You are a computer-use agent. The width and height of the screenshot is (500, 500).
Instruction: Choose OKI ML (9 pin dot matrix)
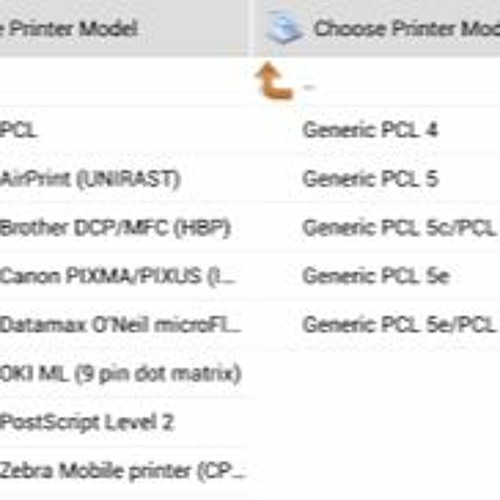click(x=121, y=374)
